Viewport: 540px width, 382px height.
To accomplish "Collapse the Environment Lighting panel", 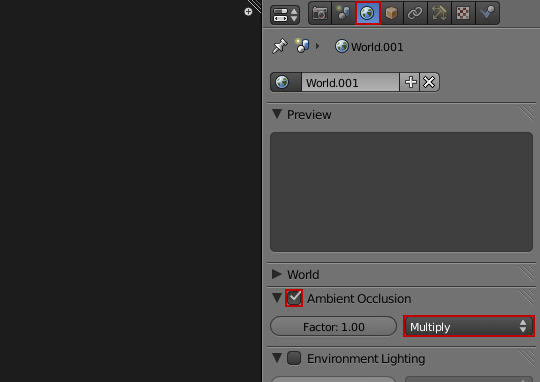I will (277, 358).
